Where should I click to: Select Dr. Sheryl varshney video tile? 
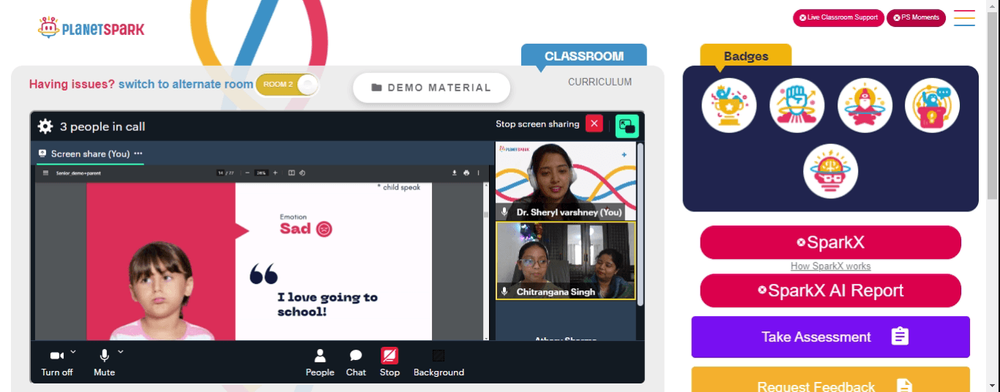pyautogui.click(x=566, y=181)
